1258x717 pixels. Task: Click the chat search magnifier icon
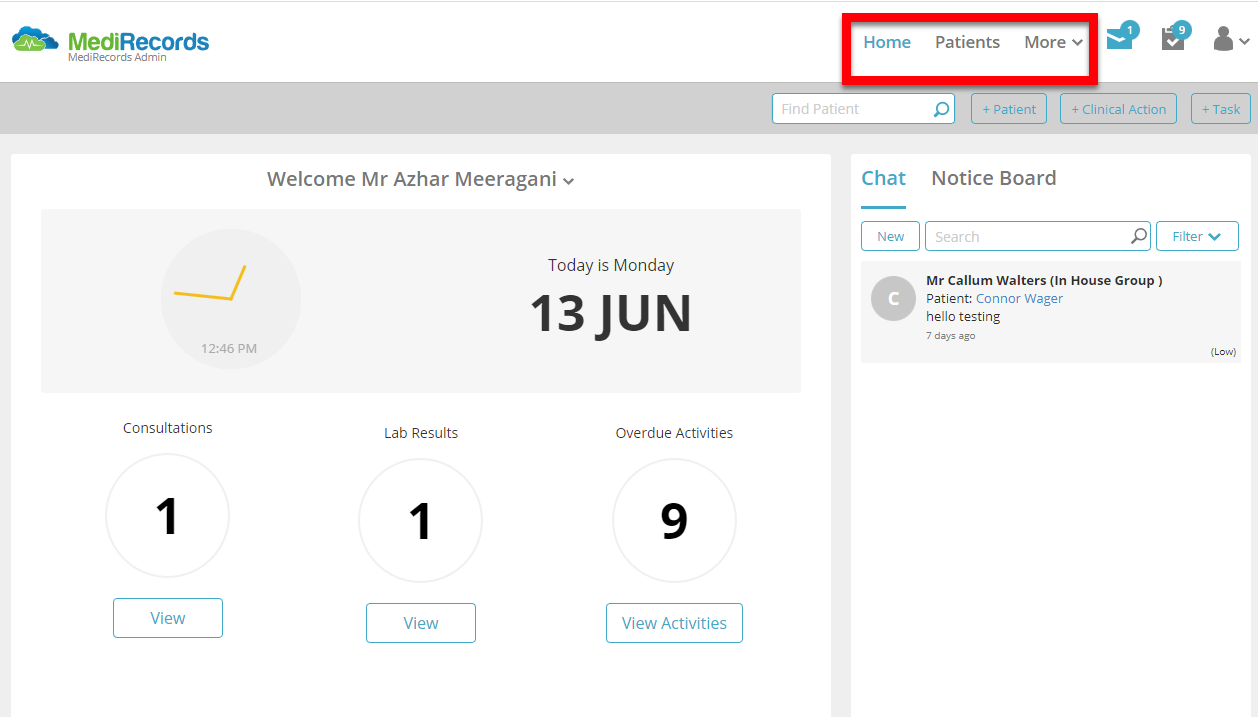[x=1138, y=236]
